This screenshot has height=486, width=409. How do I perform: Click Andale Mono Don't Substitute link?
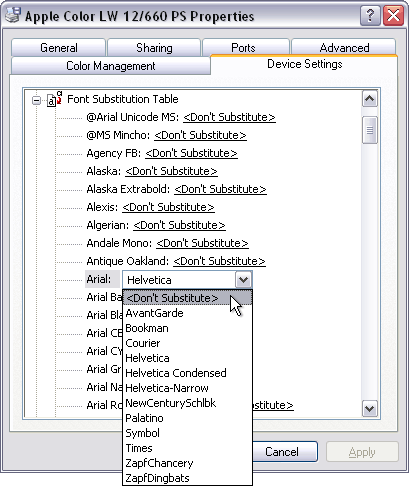point(202,243)
